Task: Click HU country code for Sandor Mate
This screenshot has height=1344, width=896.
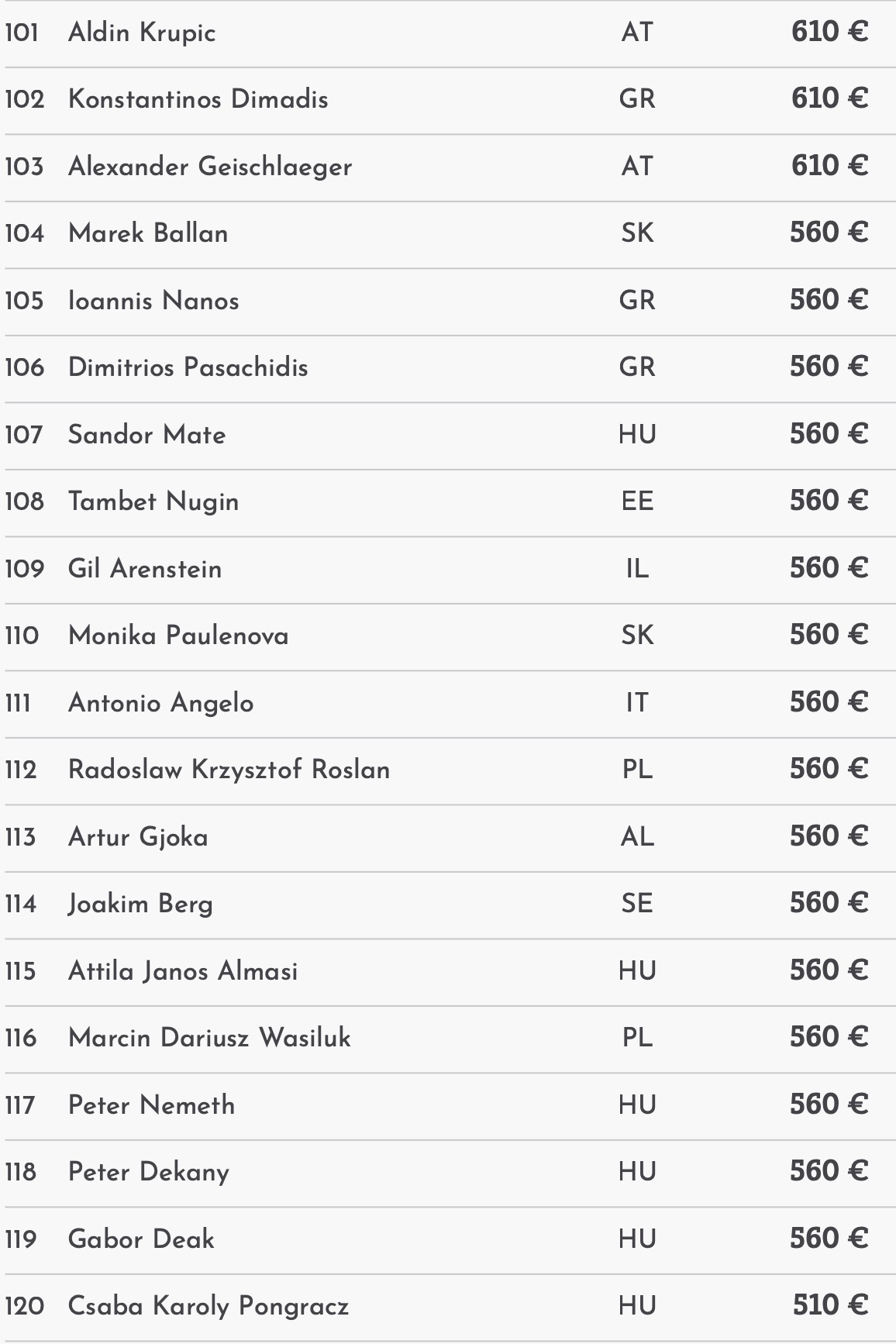Action: pyautogui.click(x=637, y=435)
